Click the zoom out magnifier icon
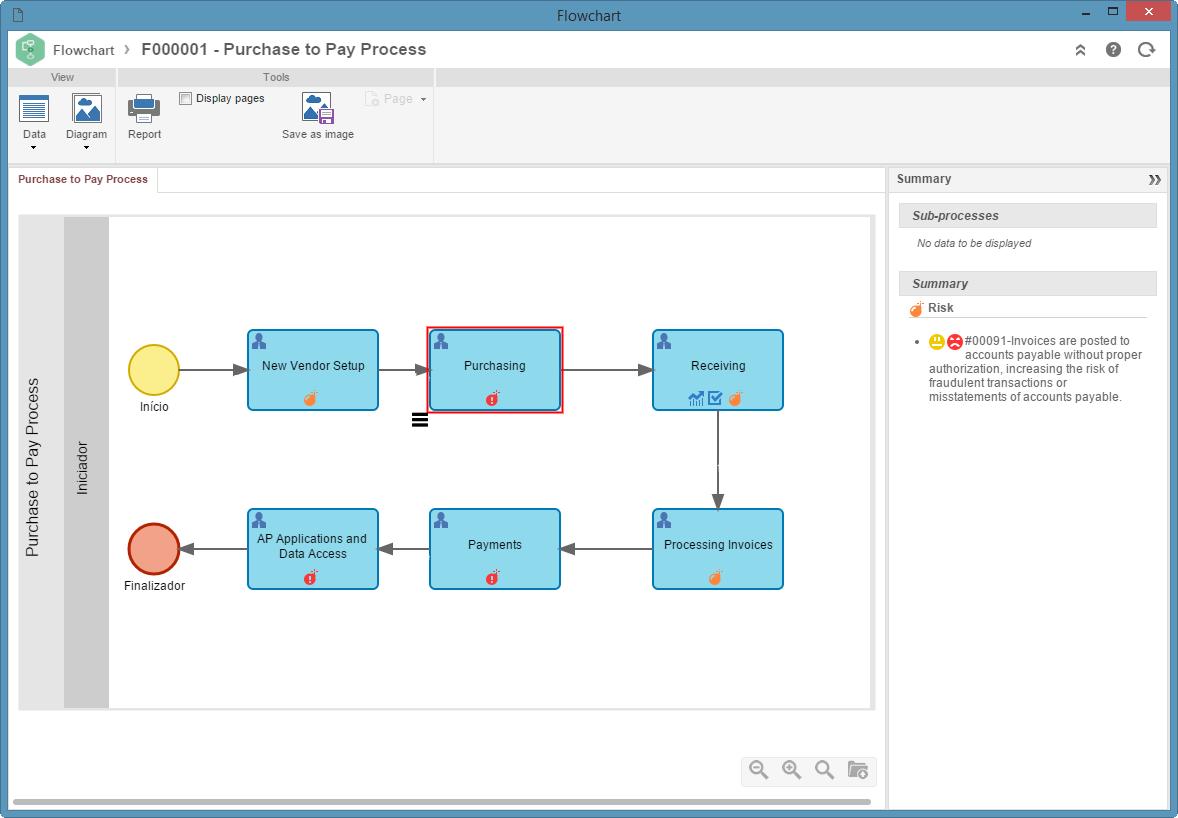 point(759,770)
